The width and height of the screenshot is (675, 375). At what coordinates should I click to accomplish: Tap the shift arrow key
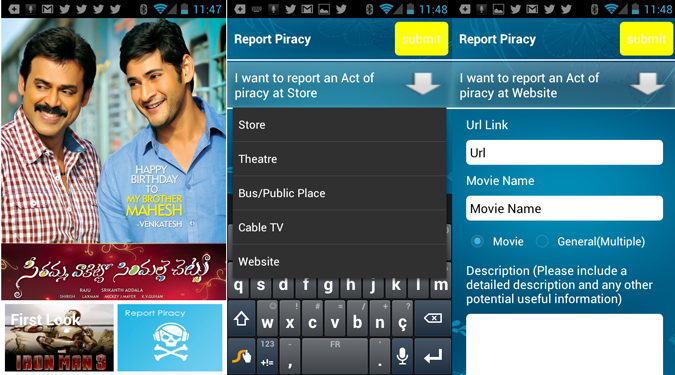pos(242,319)
